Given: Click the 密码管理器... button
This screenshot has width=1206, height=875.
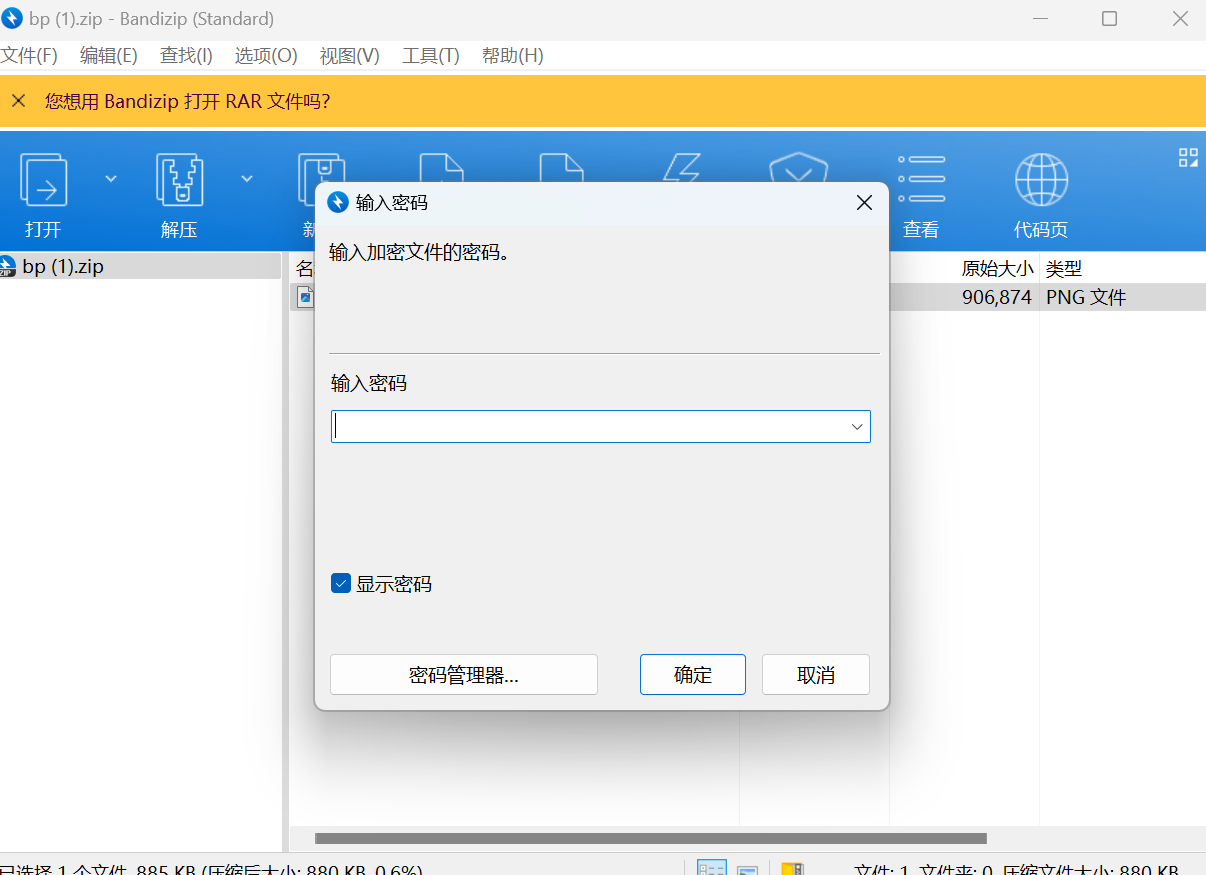Looking at the screenshot, I should tap(464, 675).
